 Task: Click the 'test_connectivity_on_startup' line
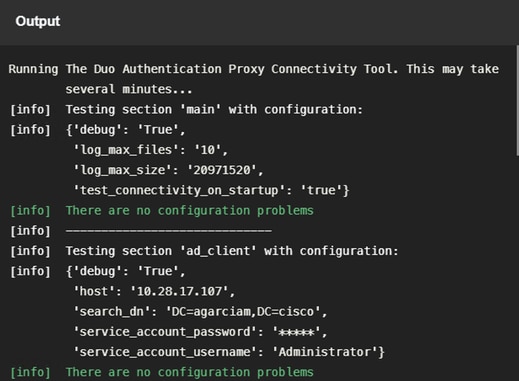click(x=211, y=190)
